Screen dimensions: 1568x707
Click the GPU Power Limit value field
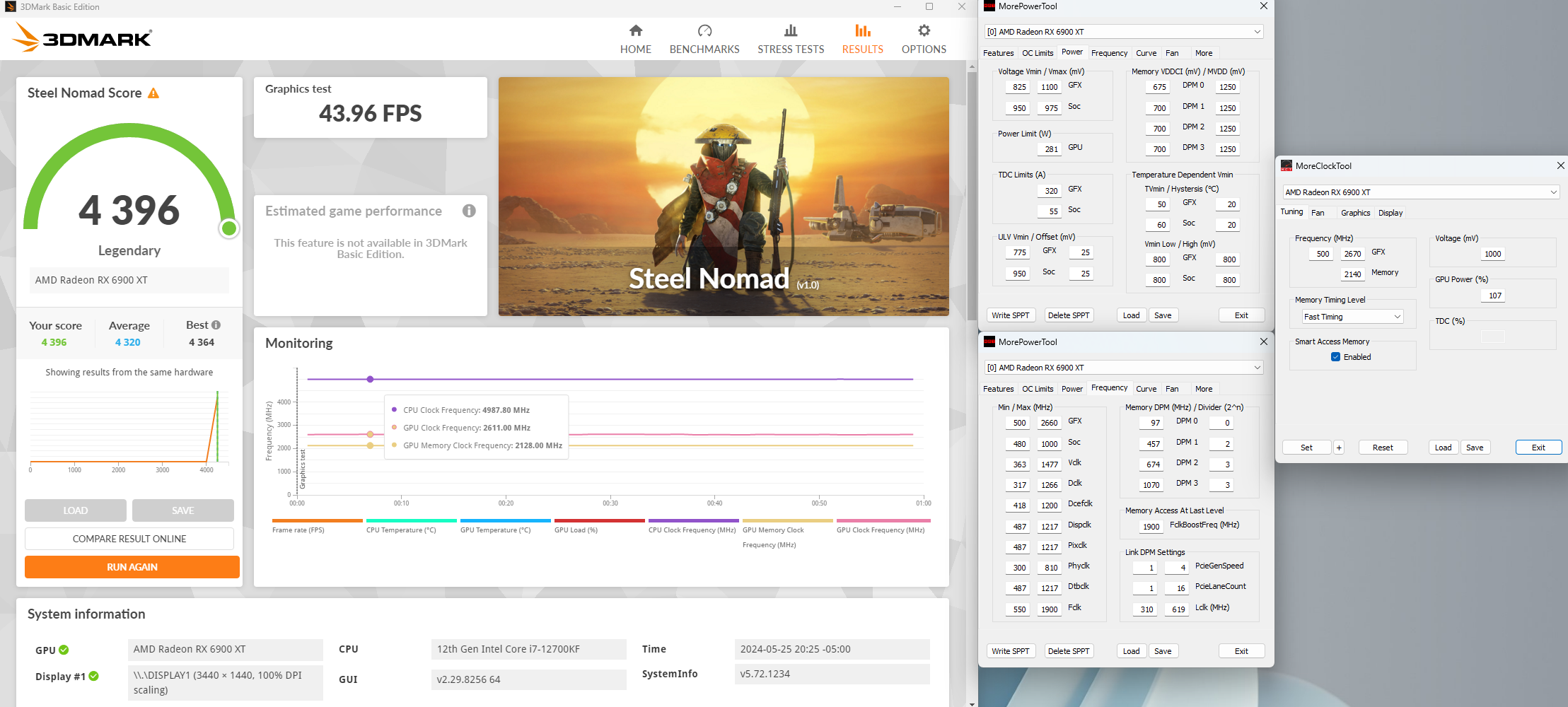[1049, 148]
